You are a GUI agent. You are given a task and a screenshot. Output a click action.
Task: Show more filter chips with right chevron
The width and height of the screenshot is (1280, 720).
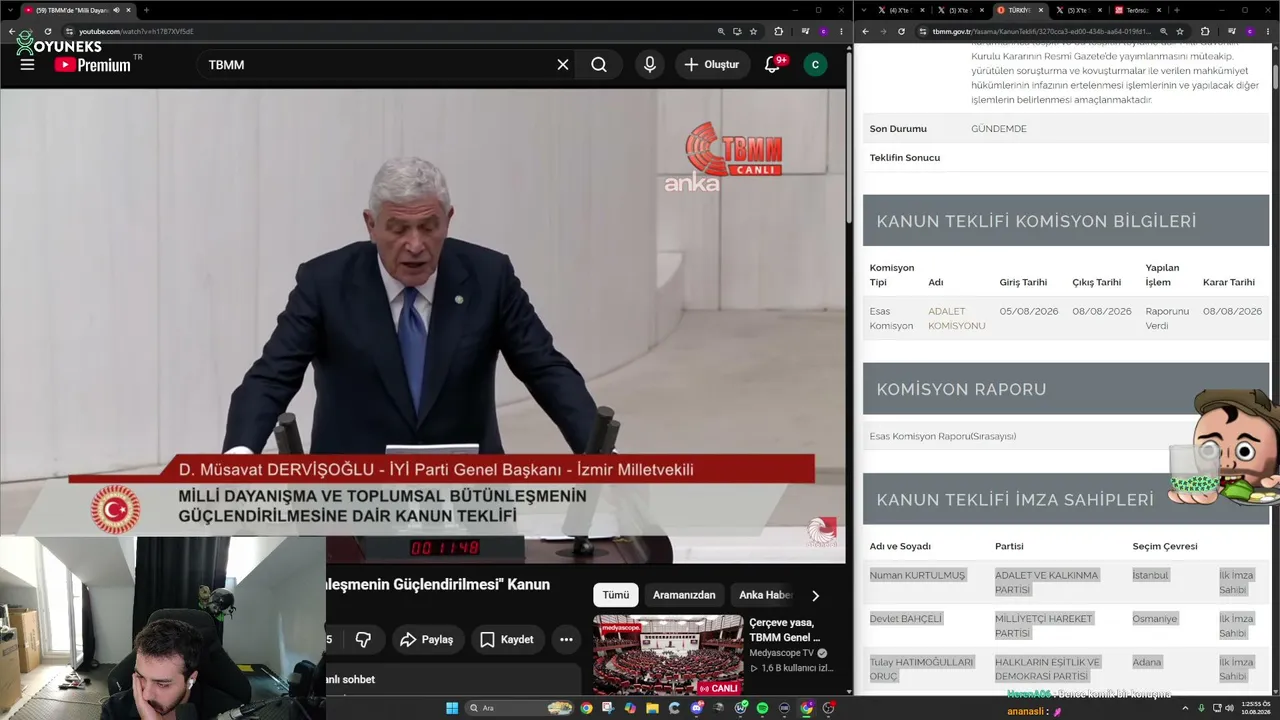pyautogui.click(x=815, y=595)
